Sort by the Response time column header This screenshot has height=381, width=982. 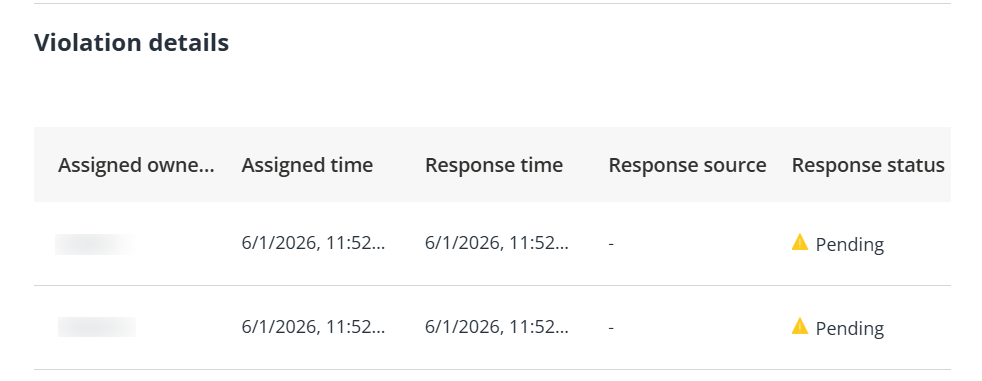point(494,165)
